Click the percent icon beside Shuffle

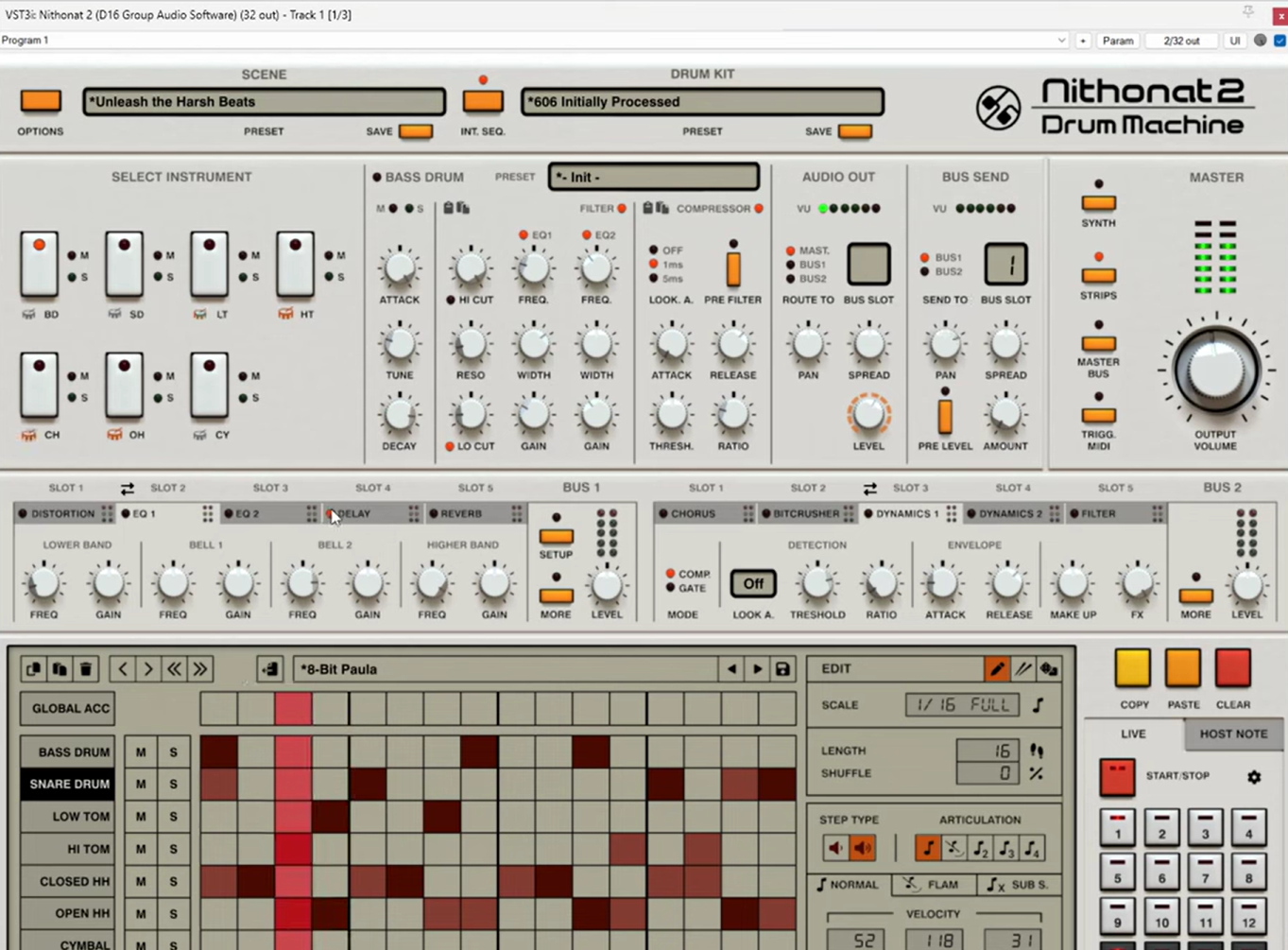(1037, 773)
